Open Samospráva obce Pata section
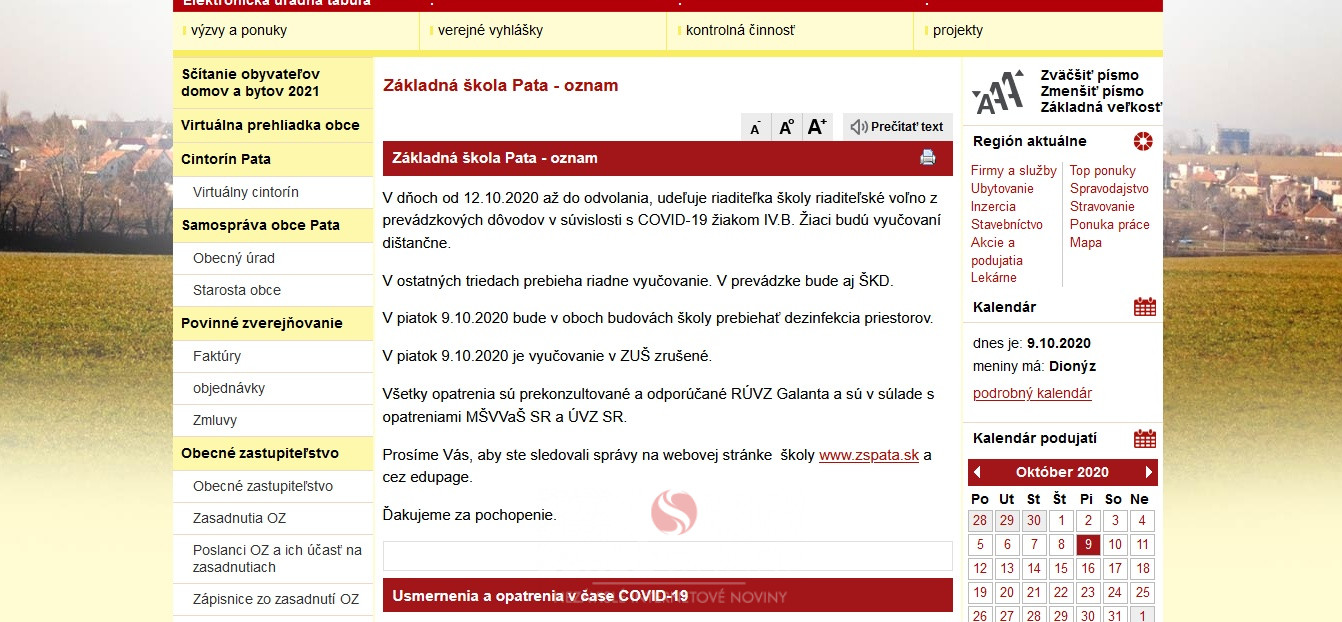The image size is (1342, 622). 273,225
